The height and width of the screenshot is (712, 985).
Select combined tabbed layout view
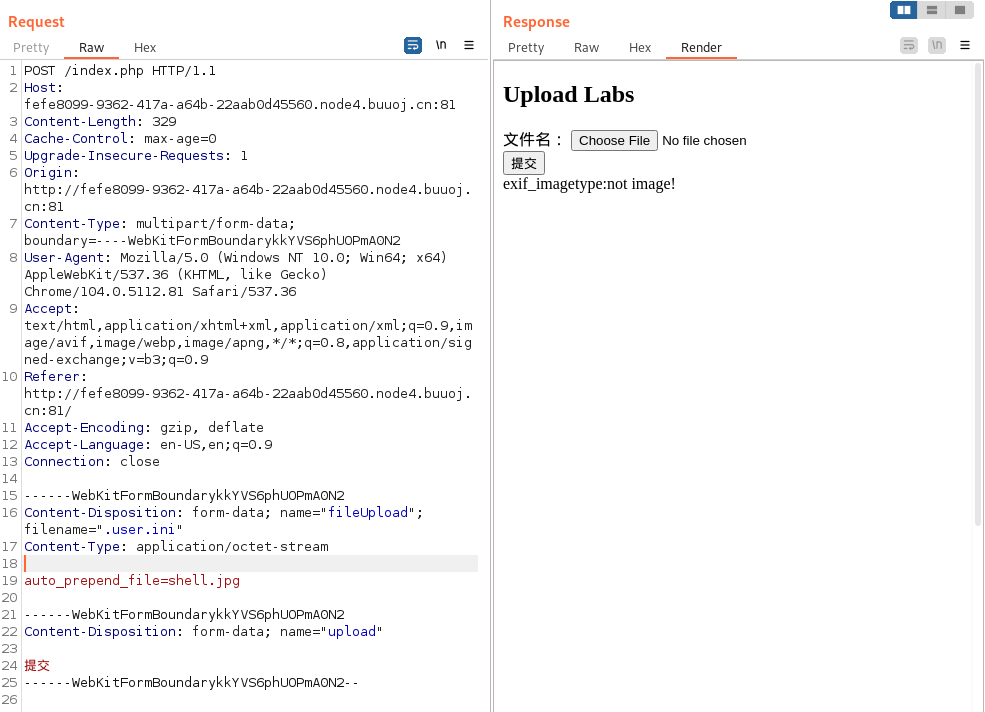tap(960, 10)
